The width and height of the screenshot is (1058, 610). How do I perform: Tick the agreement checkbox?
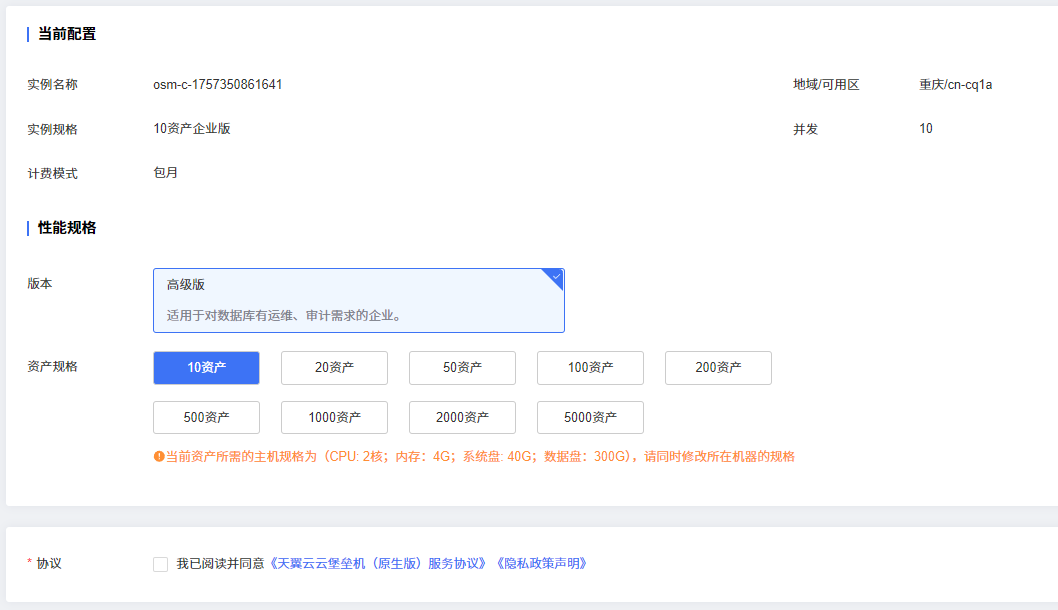(x=160, y=564)
